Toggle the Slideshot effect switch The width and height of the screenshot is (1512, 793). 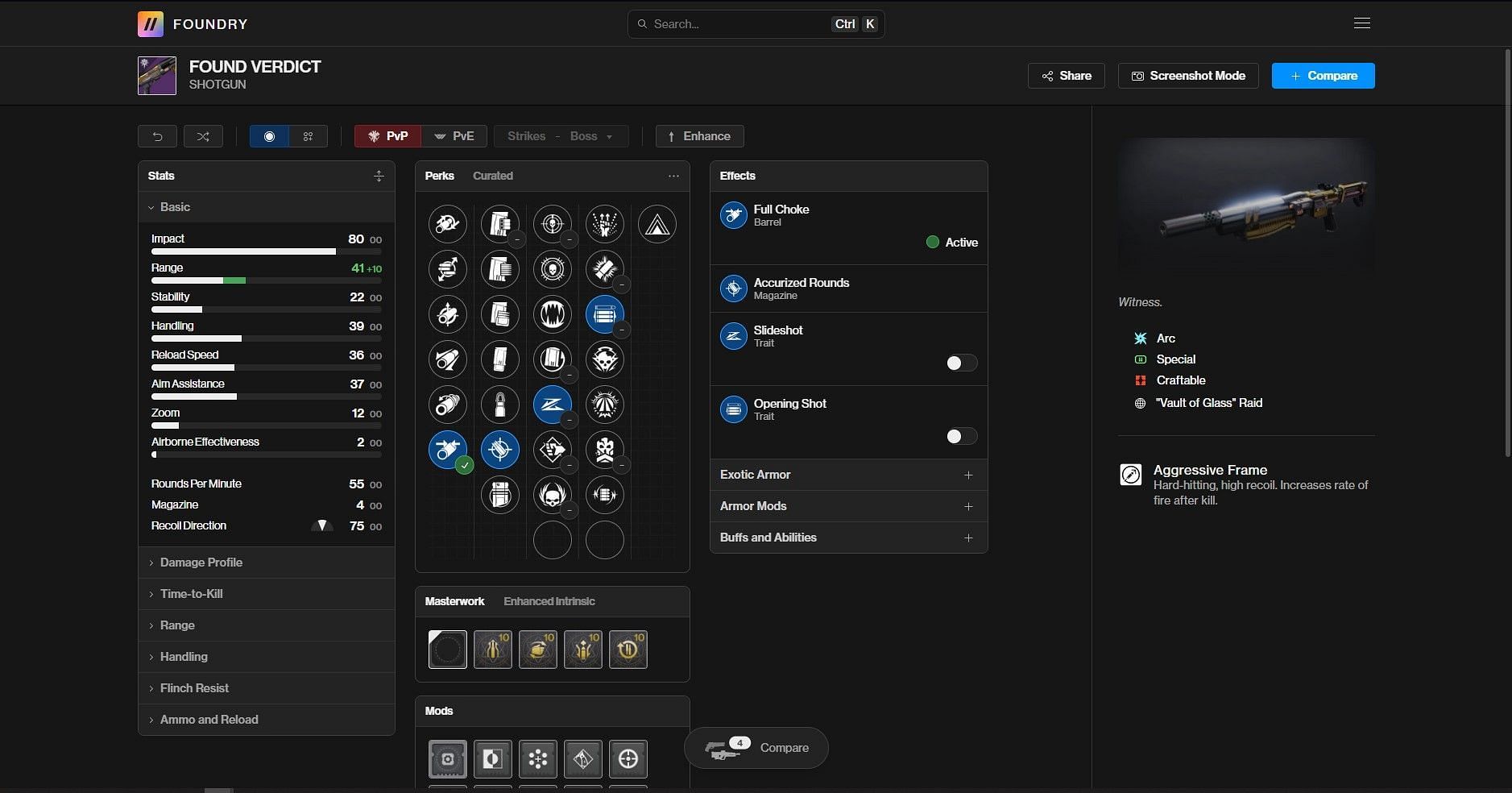961,363
